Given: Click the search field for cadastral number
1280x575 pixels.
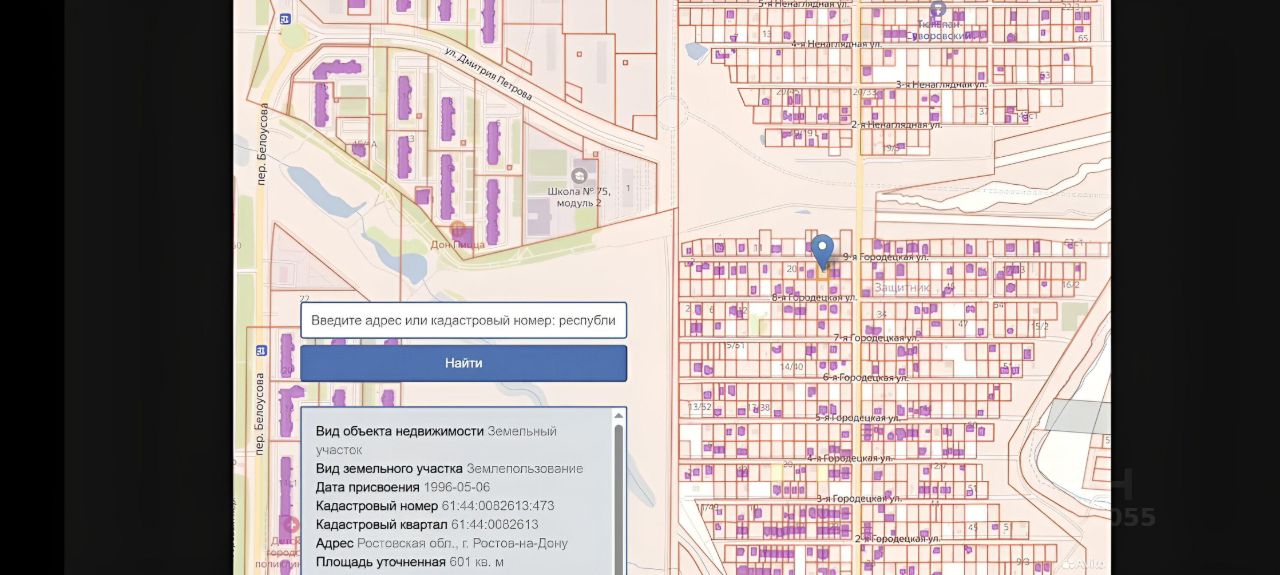Looking at the screenshot, I should [x=464, y=320].
